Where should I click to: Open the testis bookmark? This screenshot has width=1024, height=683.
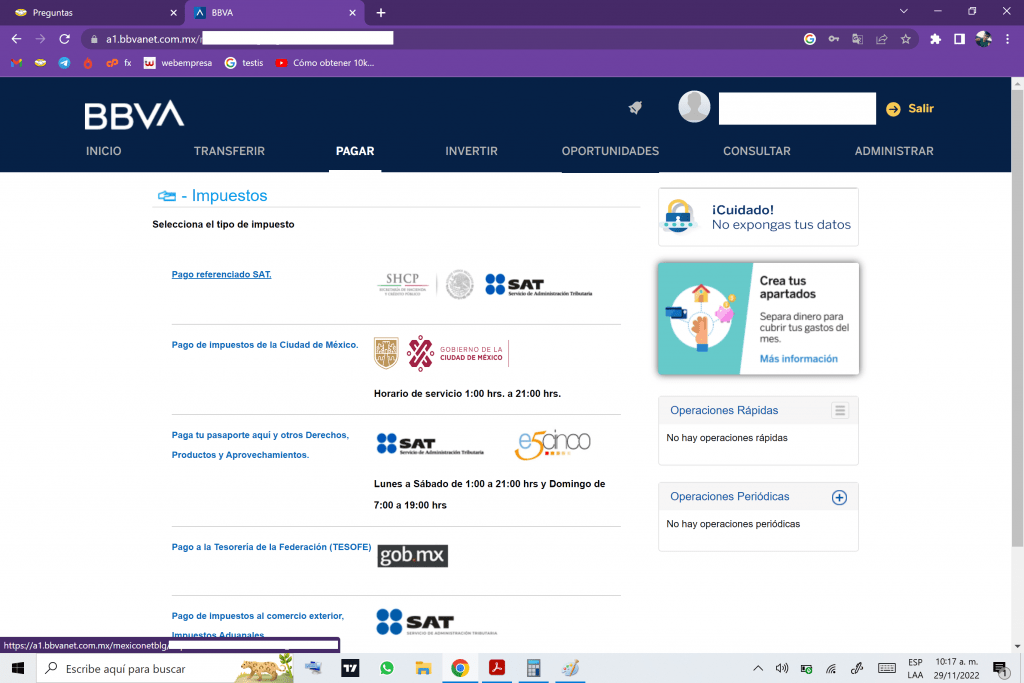tap(244, 63)
